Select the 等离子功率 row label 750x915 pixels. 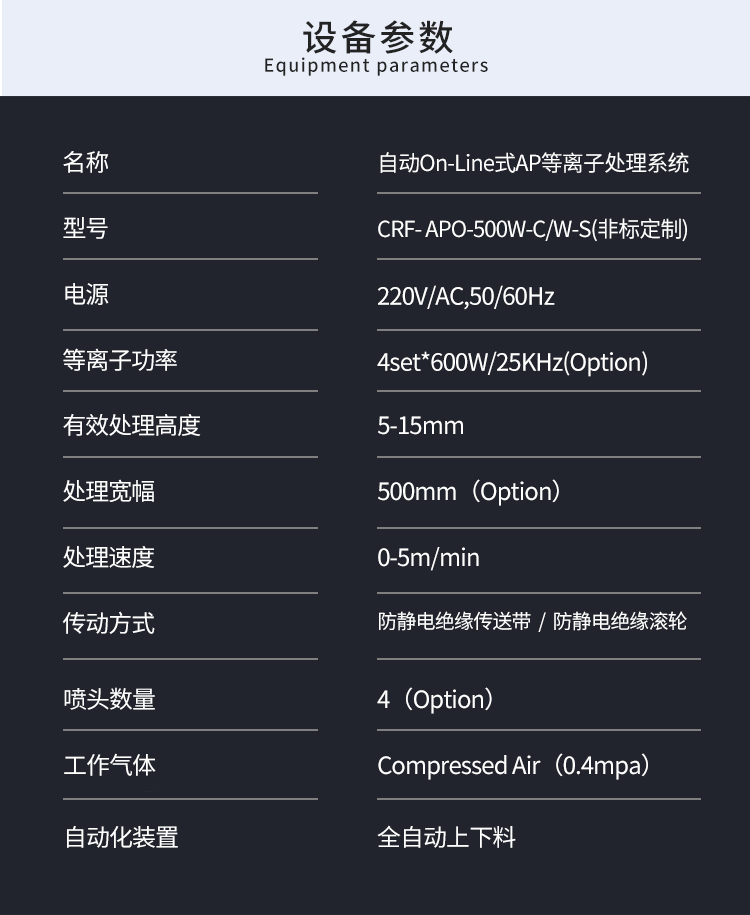120,360
